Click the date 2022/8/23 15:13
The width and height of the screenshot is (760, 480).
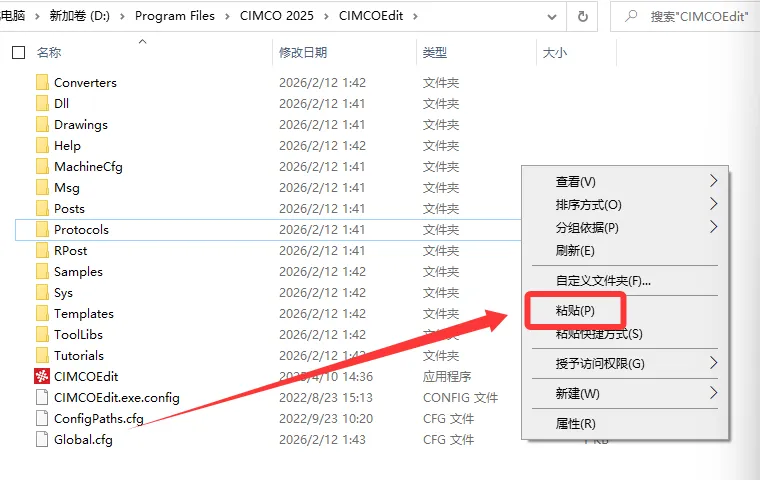326,398
